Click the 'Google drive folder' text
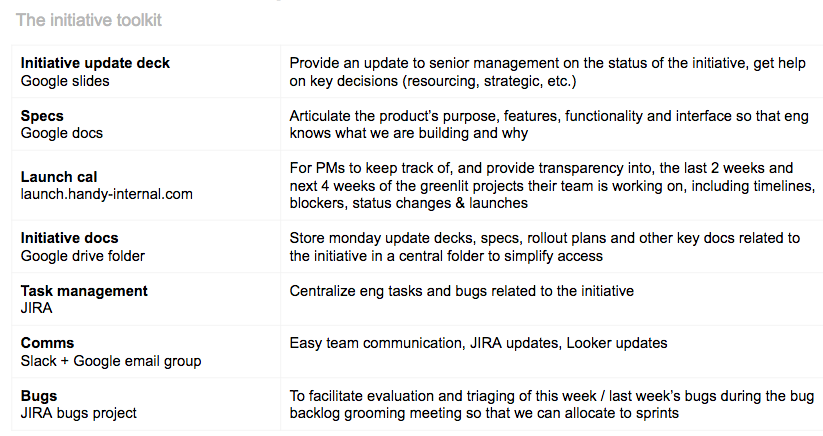This screenshot has height=436, width=823. [x=82, y=256]
